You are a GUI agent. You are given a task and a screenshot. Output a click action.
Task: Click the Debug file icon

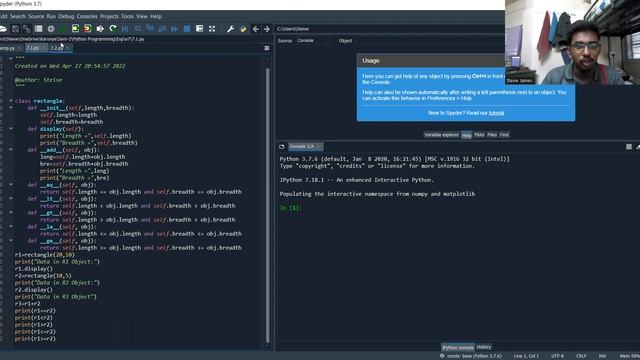pos(125,29)
